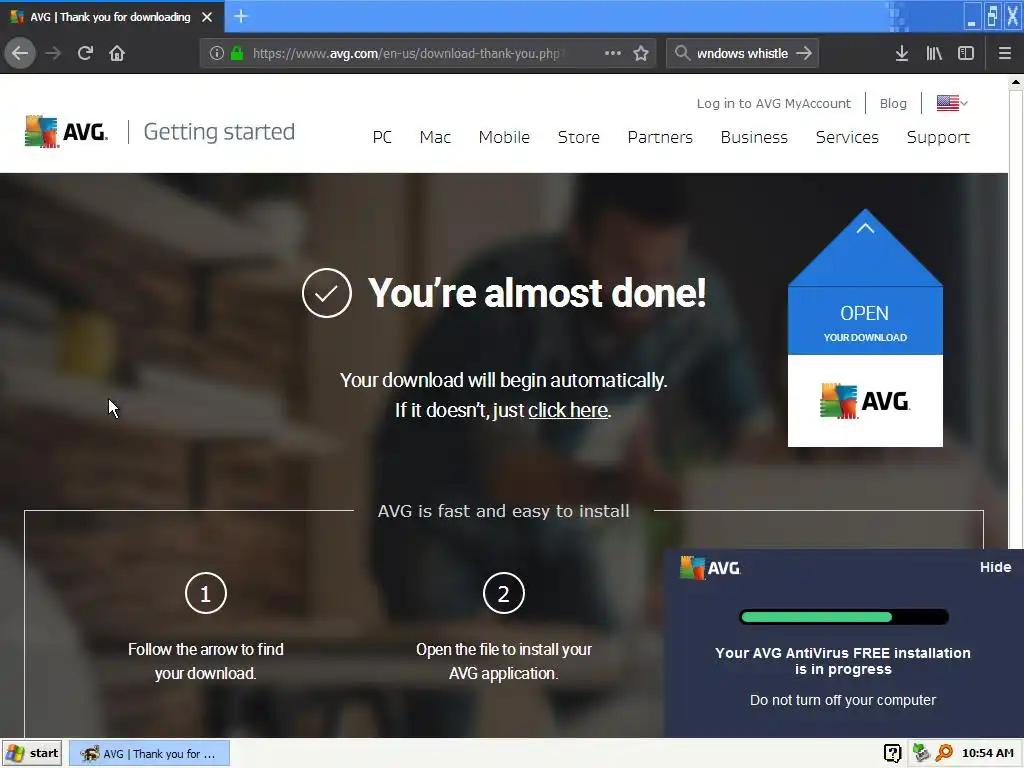Click the 'wndows whistle' search field

pyautogui.click(x=742, y=53)
